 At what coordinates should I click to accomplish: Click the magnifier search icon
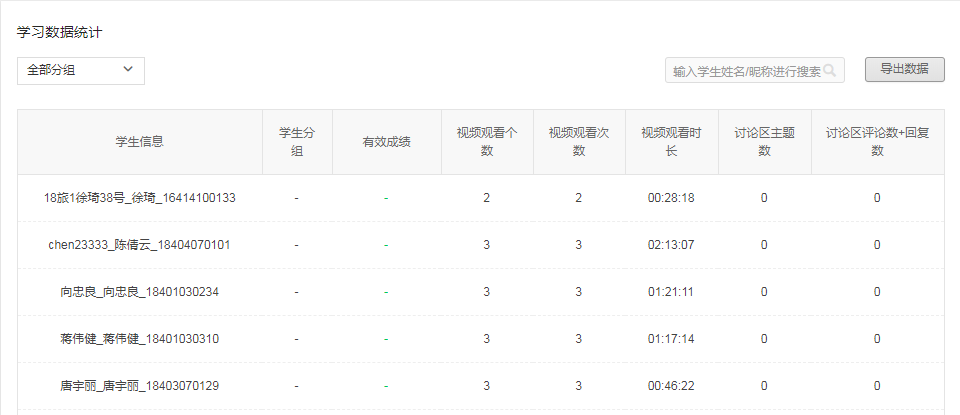click(831, 71)
